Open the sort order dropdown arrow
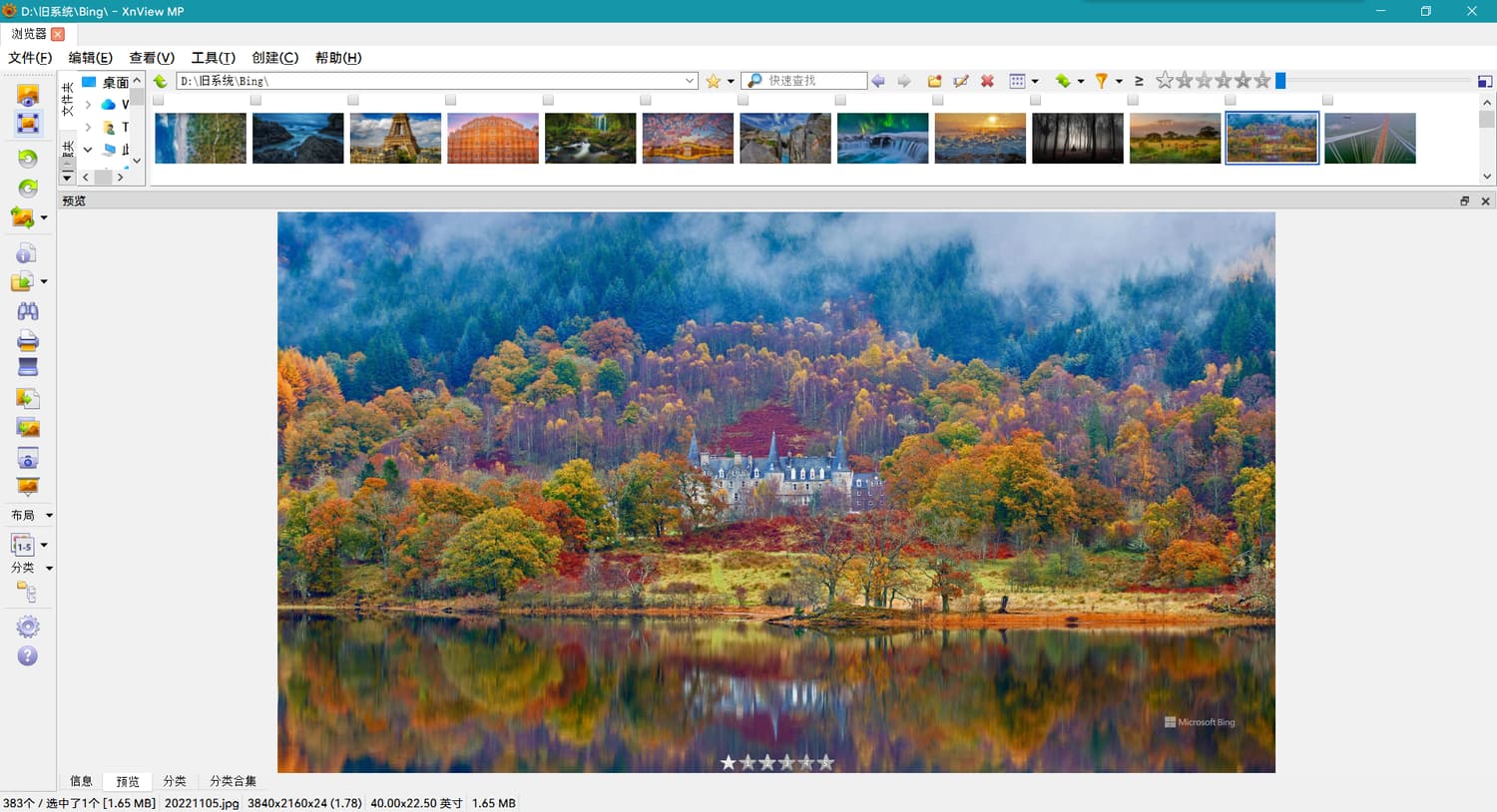Viewport: 1497px width, 812px height. tap(1081, 81)
